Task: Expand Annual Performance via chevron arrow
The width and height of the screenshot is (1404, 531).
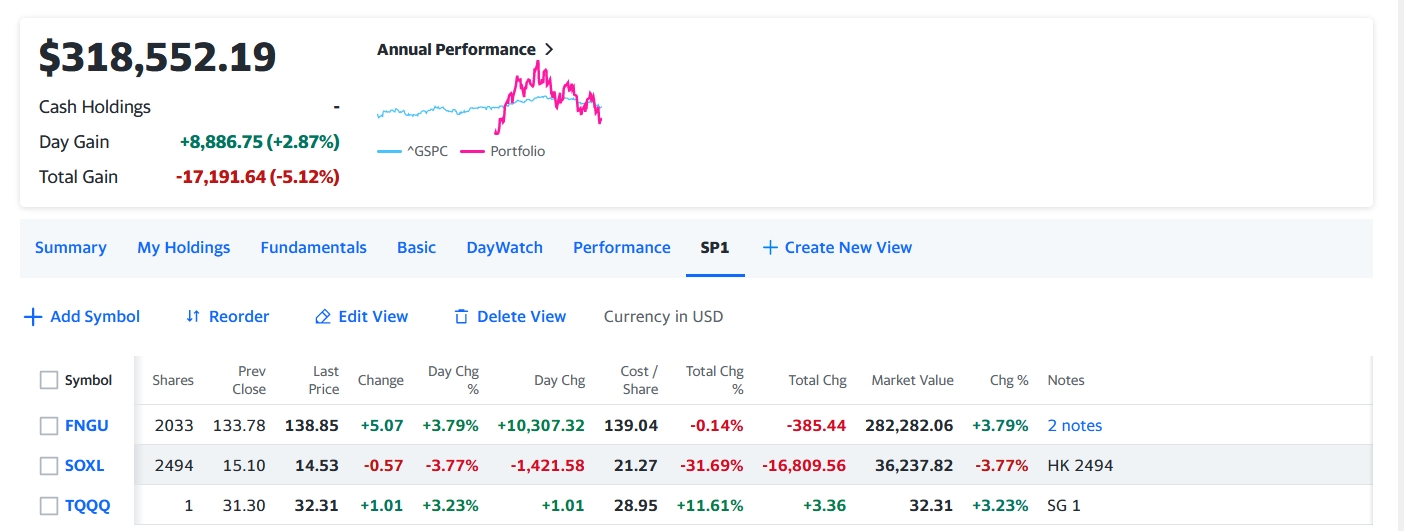Action: tap(549, 50)
